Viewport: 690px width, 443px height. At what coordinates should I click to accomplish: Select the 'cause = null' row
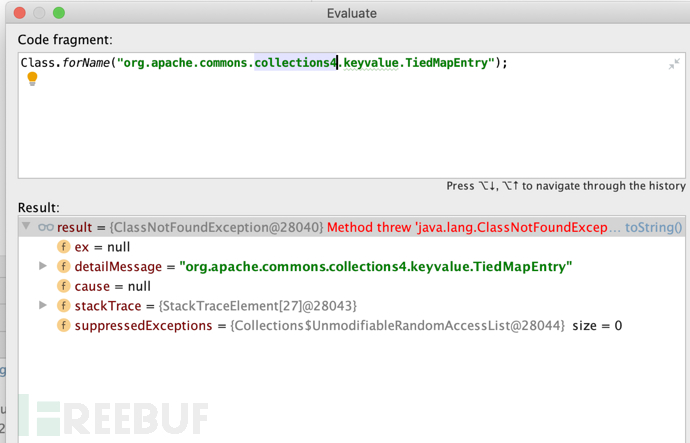click(352, 286)
